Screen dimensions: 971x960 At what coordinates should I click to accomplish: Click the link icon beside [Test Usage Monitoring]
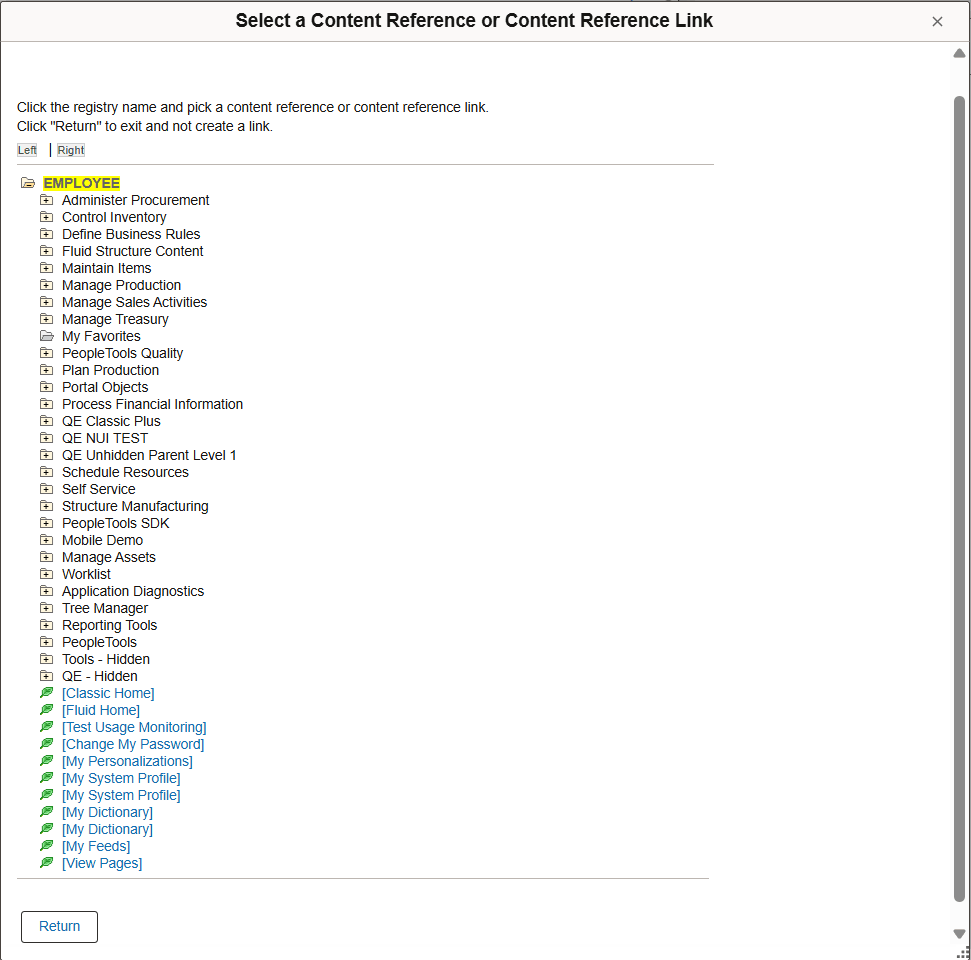pos(46,727)
